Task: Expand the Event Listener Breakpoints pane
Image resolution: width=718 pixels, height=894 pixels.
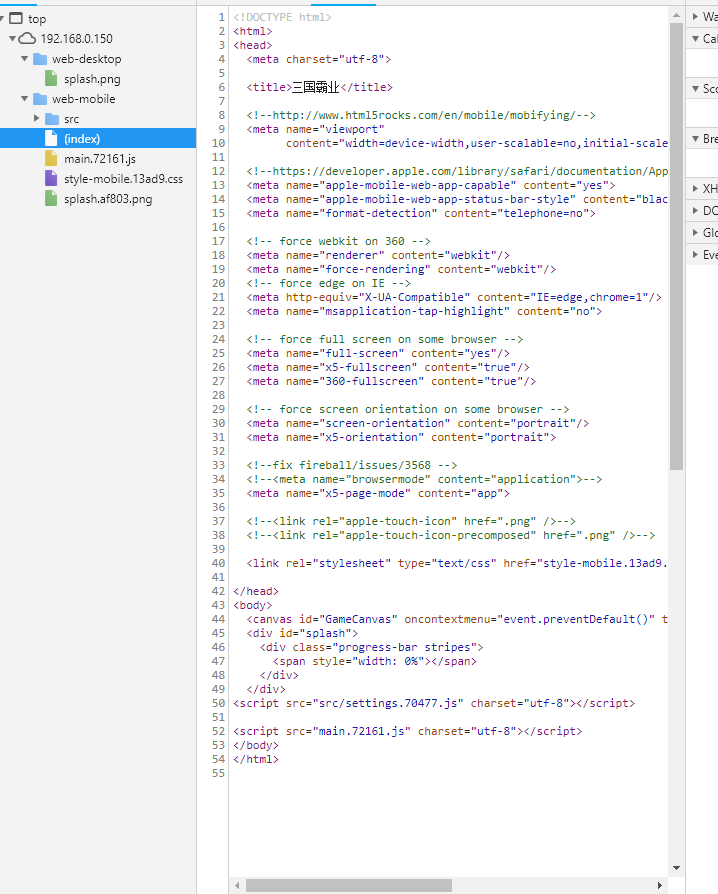Action: [695, 254]
